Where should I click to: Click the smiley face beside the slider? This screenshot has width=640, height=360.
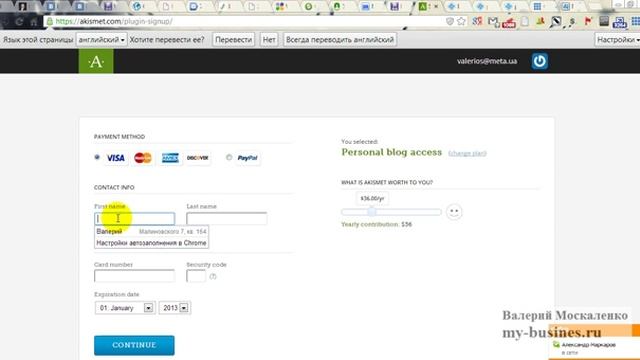click(x=454, y=212)
